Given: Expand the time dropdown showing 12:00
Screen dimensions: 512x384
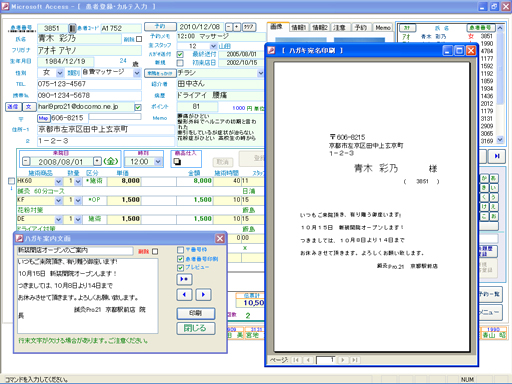Looking at the screenshot, I should [158, 162].
